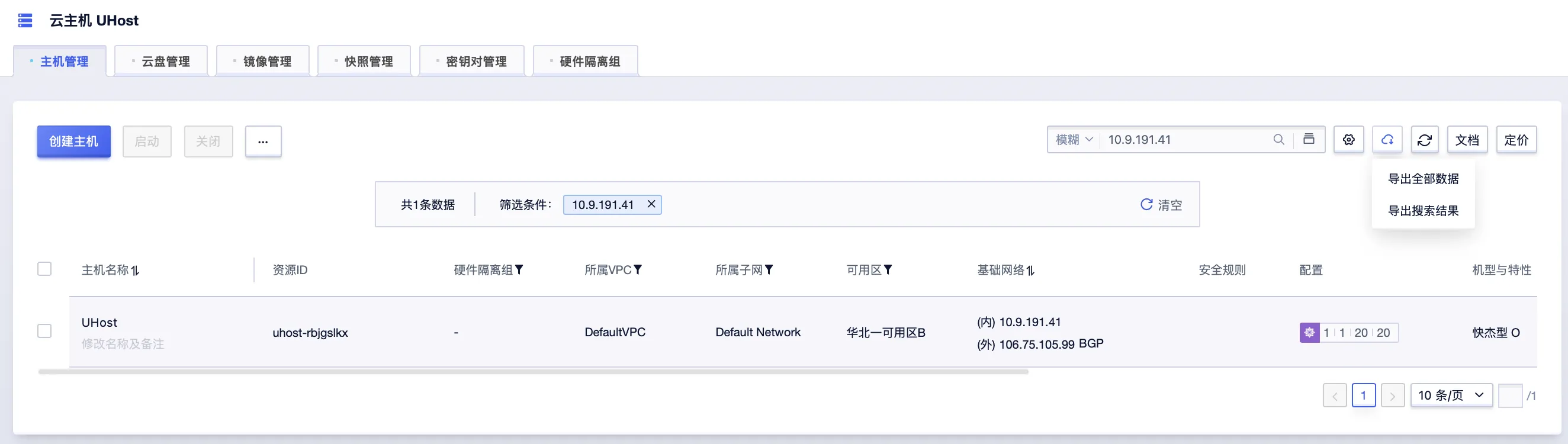Sort by 主机名称 column
Image resolution: width=1568 pixels, height=444 pixels.
(135, 271)
